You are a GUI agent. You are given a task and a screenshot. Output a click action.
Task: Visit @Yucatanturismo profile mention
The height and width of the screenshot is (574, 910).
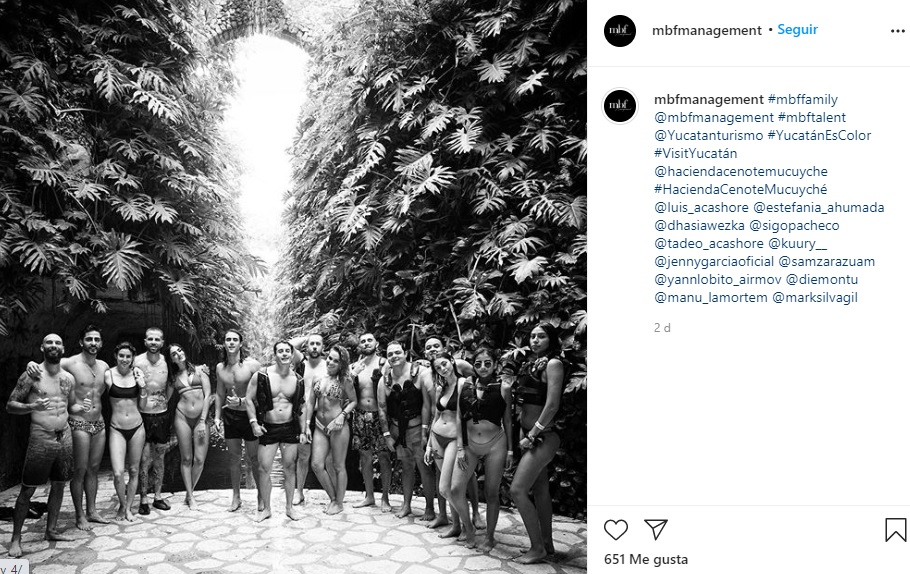pyautogui.click(x=709, y=135)
